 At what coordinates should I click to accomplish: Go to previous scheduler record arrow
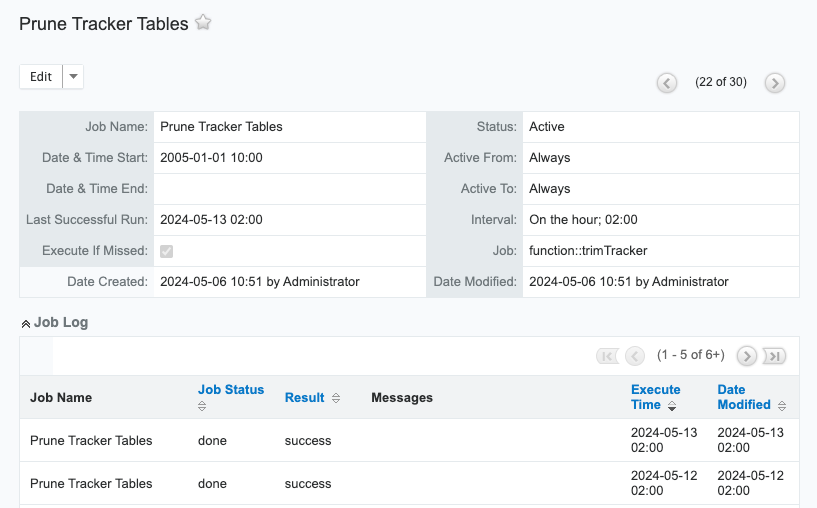coord(666,82)
